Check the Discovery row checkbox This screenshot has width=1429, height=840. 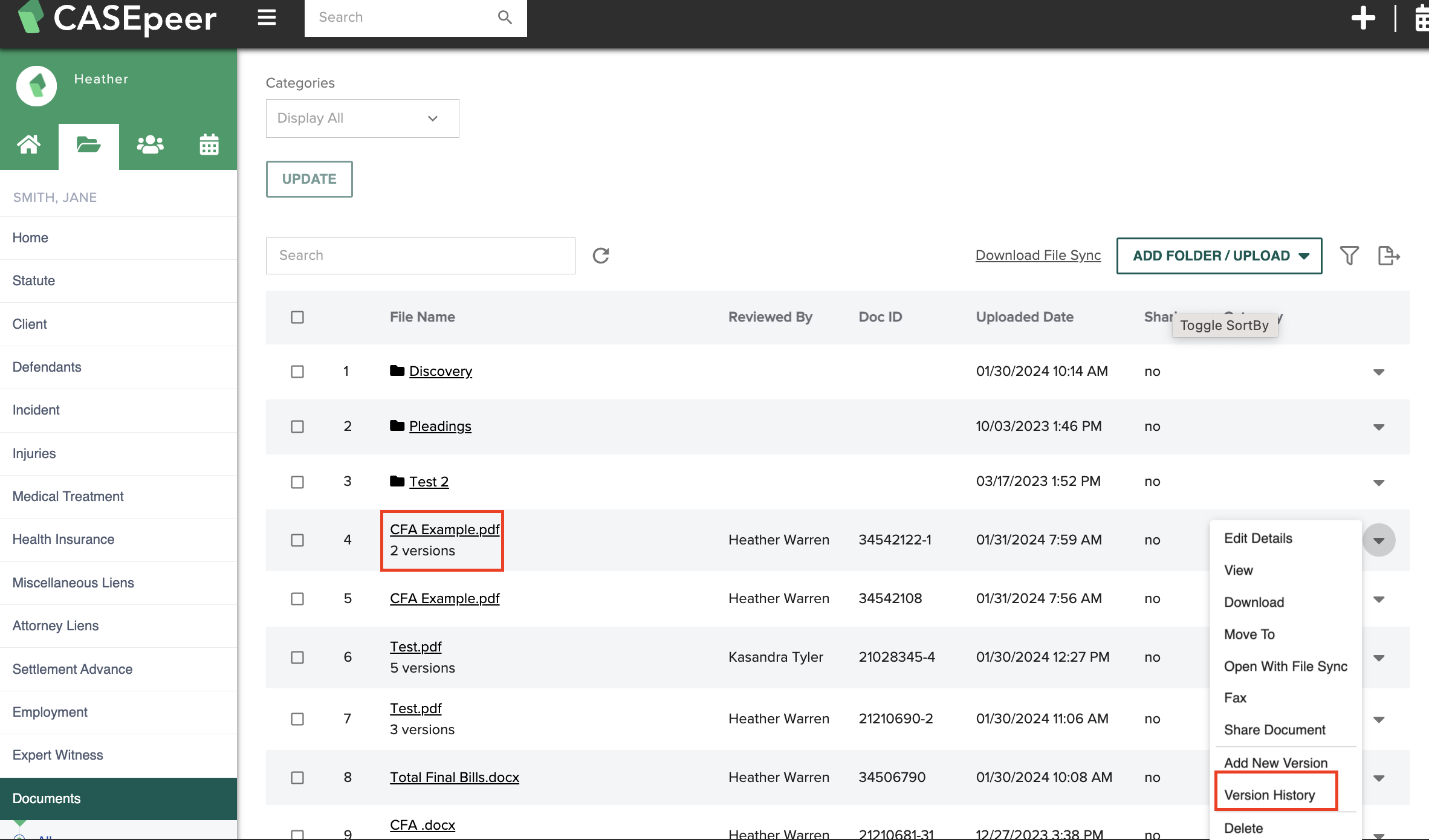[x=297, y=372]
